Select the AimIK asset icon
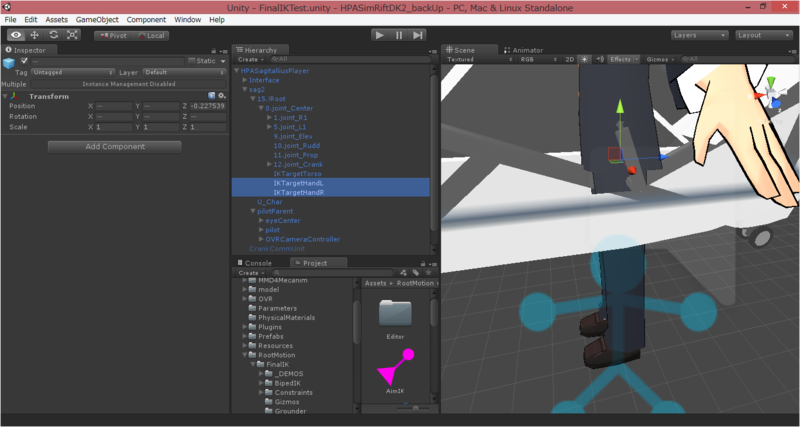The image size is (800, 427). click(x=395, y=366)
